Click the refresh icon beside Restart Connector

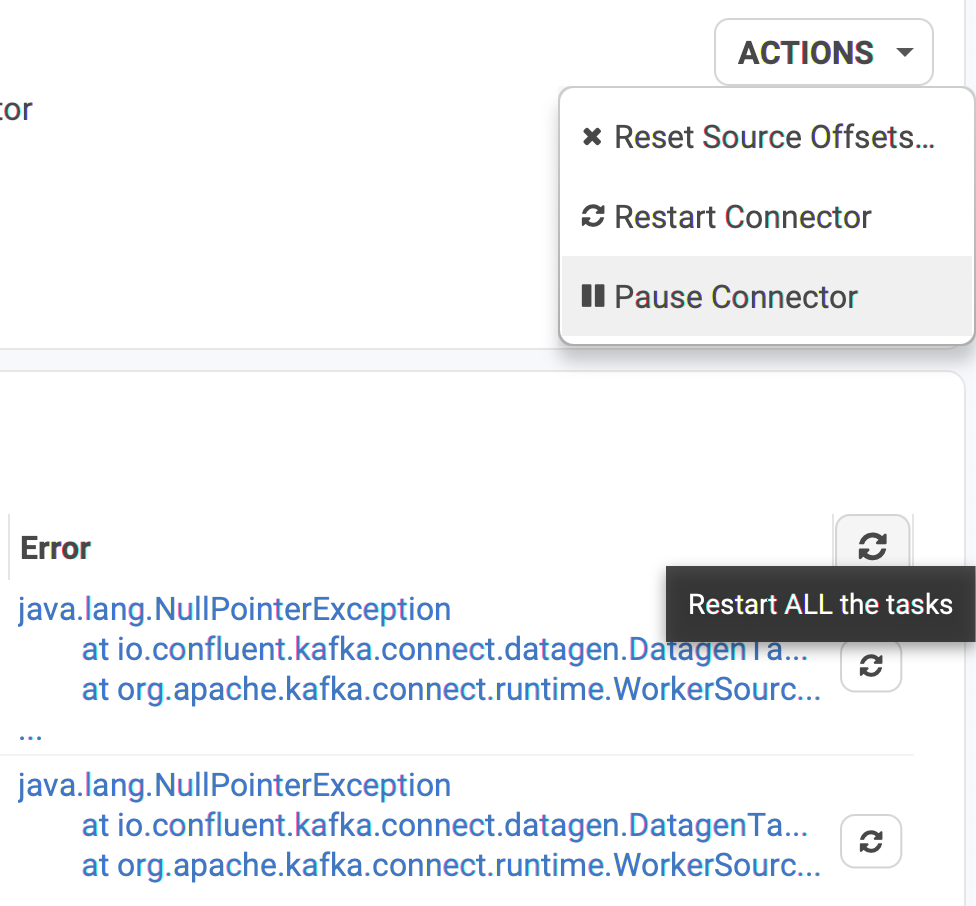[x=593, y=217]
